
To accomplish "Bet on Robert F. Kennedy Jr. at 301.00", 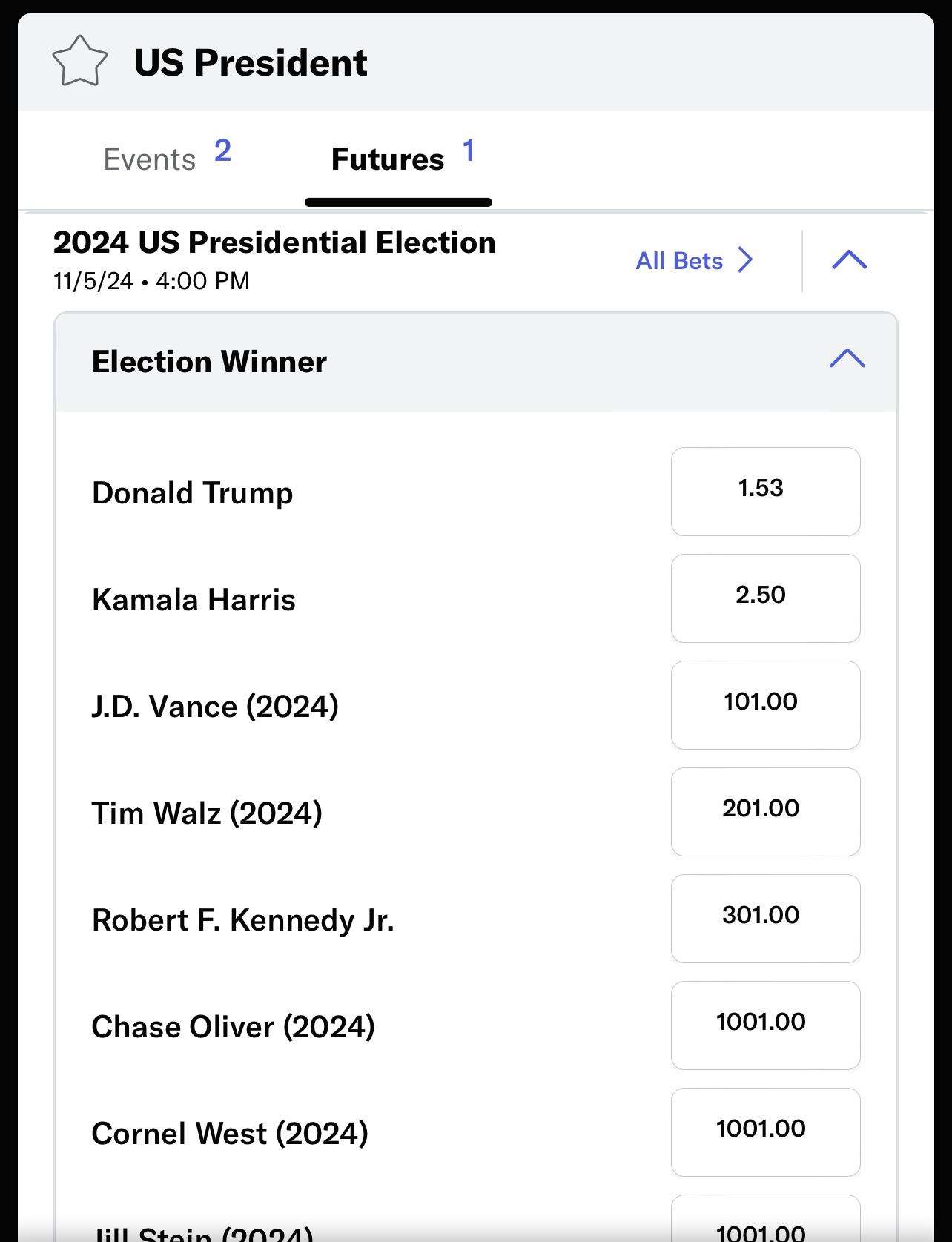I will pos(765,918).
